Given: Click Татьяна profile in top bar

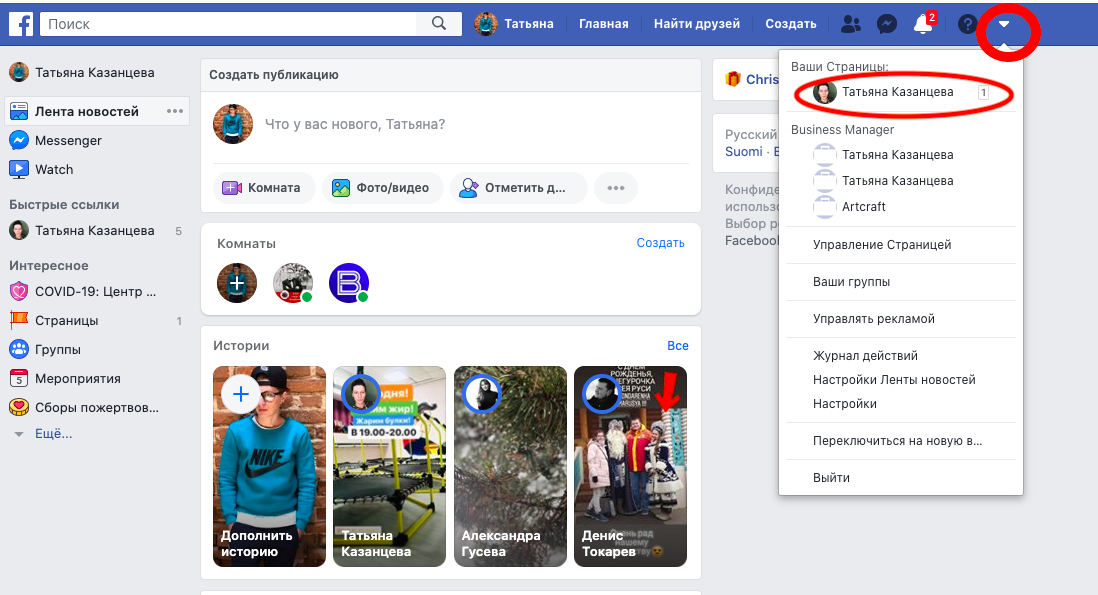Looking at the screenshot, I should pyautogui.click(x=514, y=24).
